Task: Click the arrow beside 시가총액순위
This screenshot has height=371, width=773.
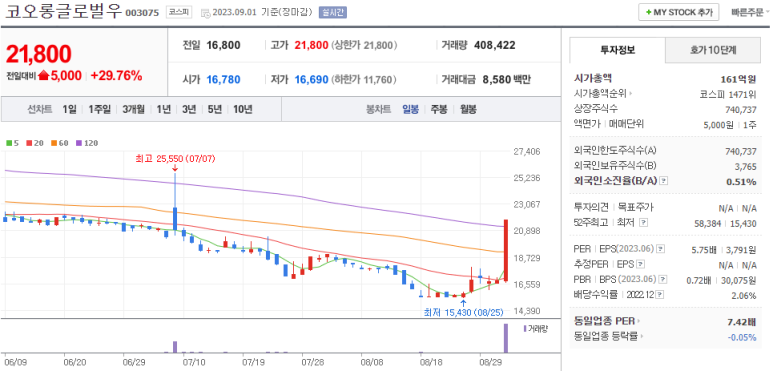Action: 631,93
